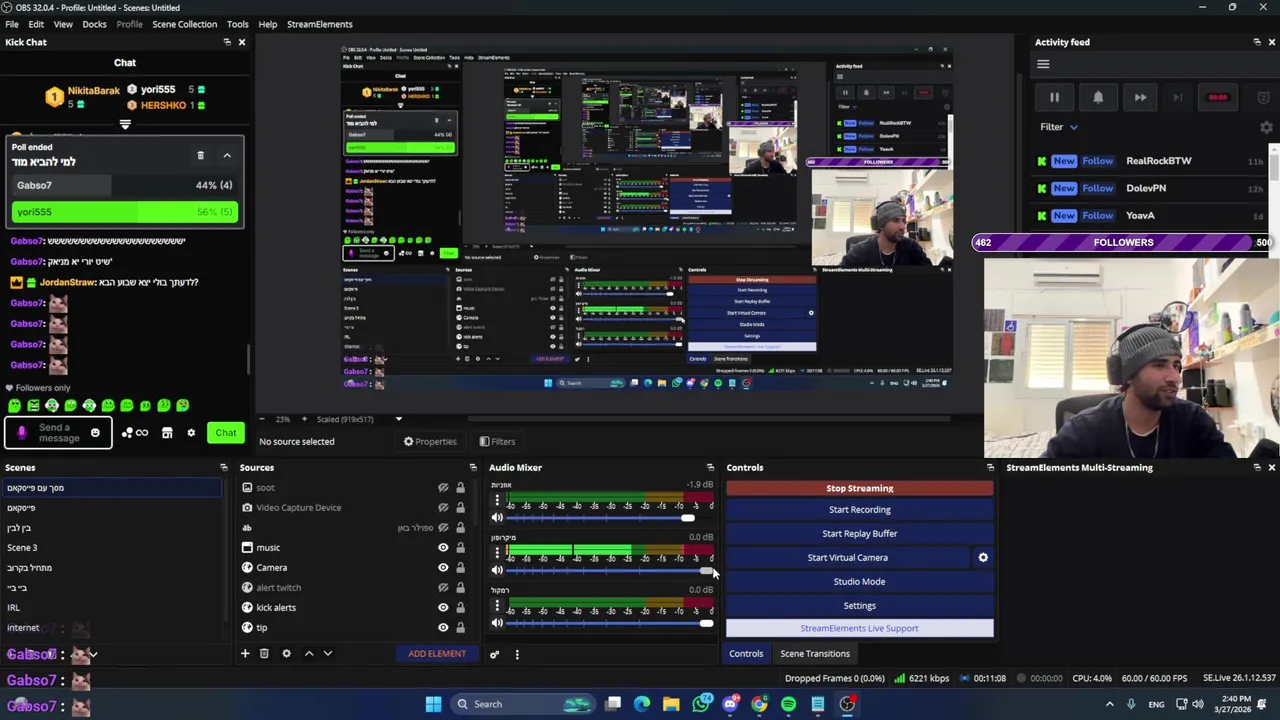
Task: Click Stop Streaming button
Action: coord(860,488)
